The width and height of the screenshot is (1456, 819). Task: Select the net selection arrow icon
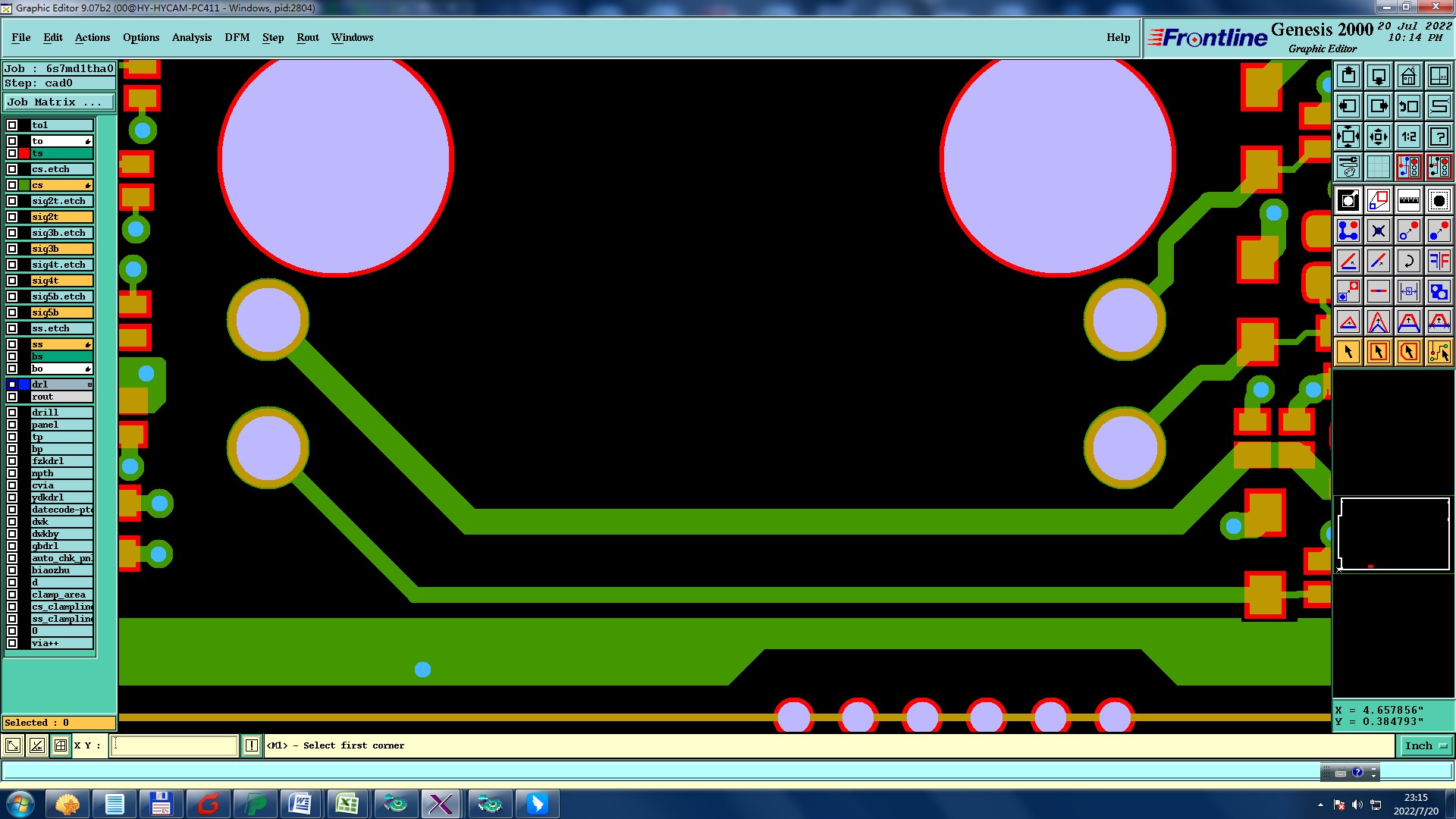(x=1439, y=352)
